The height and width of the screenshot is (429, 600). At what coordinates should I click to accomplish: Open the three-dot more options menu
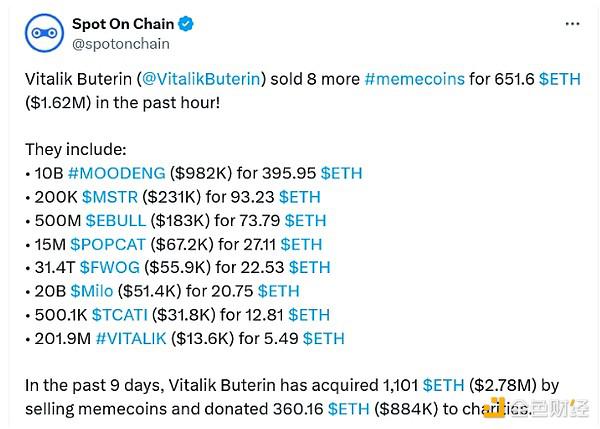pyautogui.click(x=572, y=24)
